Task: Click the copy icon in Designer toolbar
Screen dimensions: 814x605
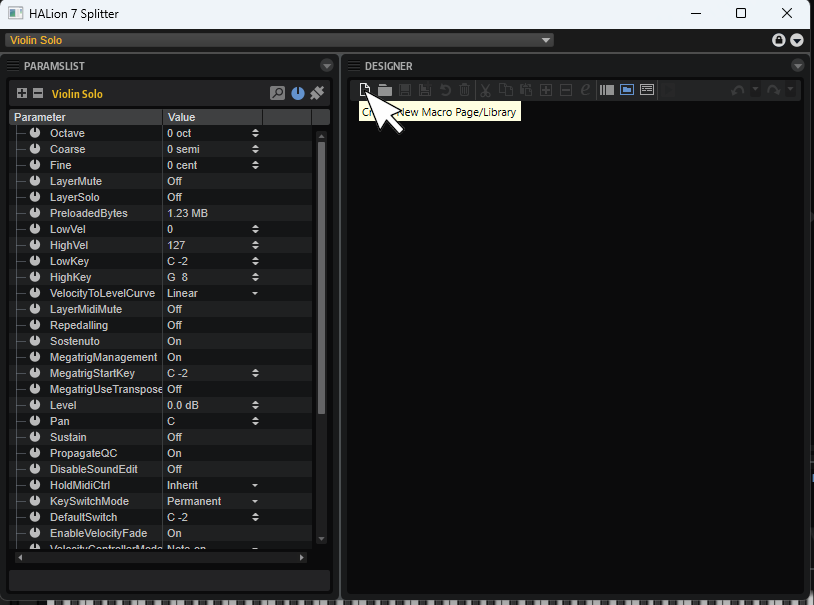Action: pyautogui.click(x=506, y=90)
